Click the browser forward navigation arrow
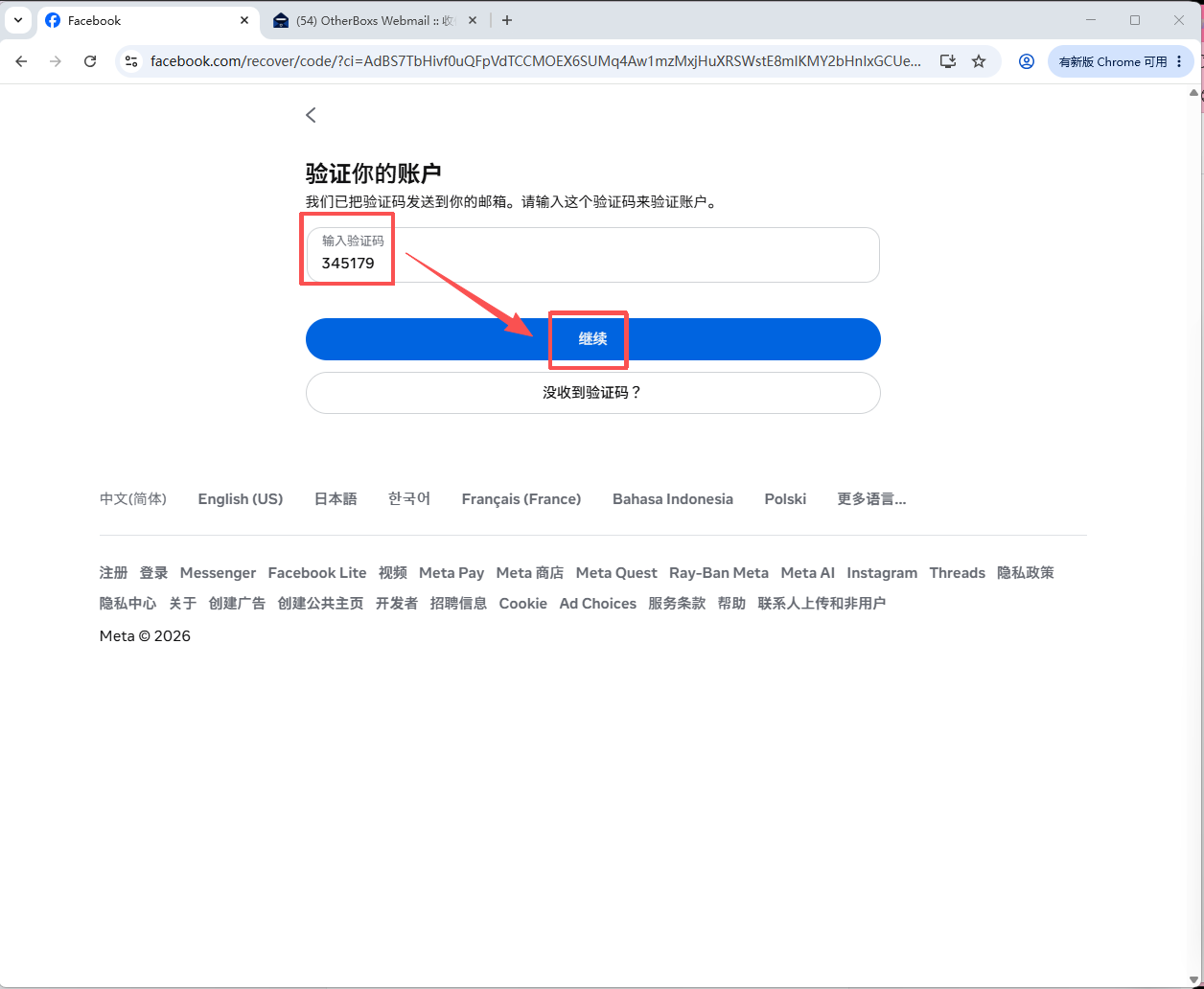The width and height of the screenshot is (1204, 989). click(56, 61)
